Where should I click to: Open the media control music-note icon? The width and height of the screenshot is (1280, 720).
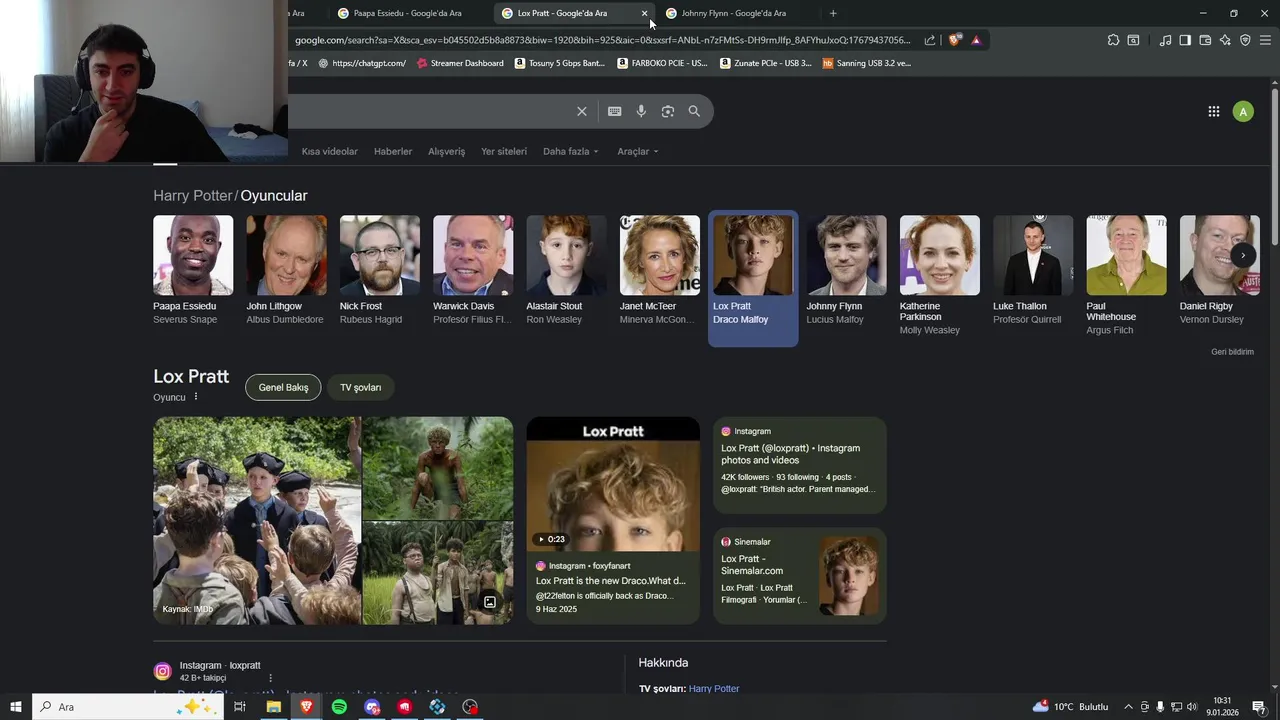1165,40
